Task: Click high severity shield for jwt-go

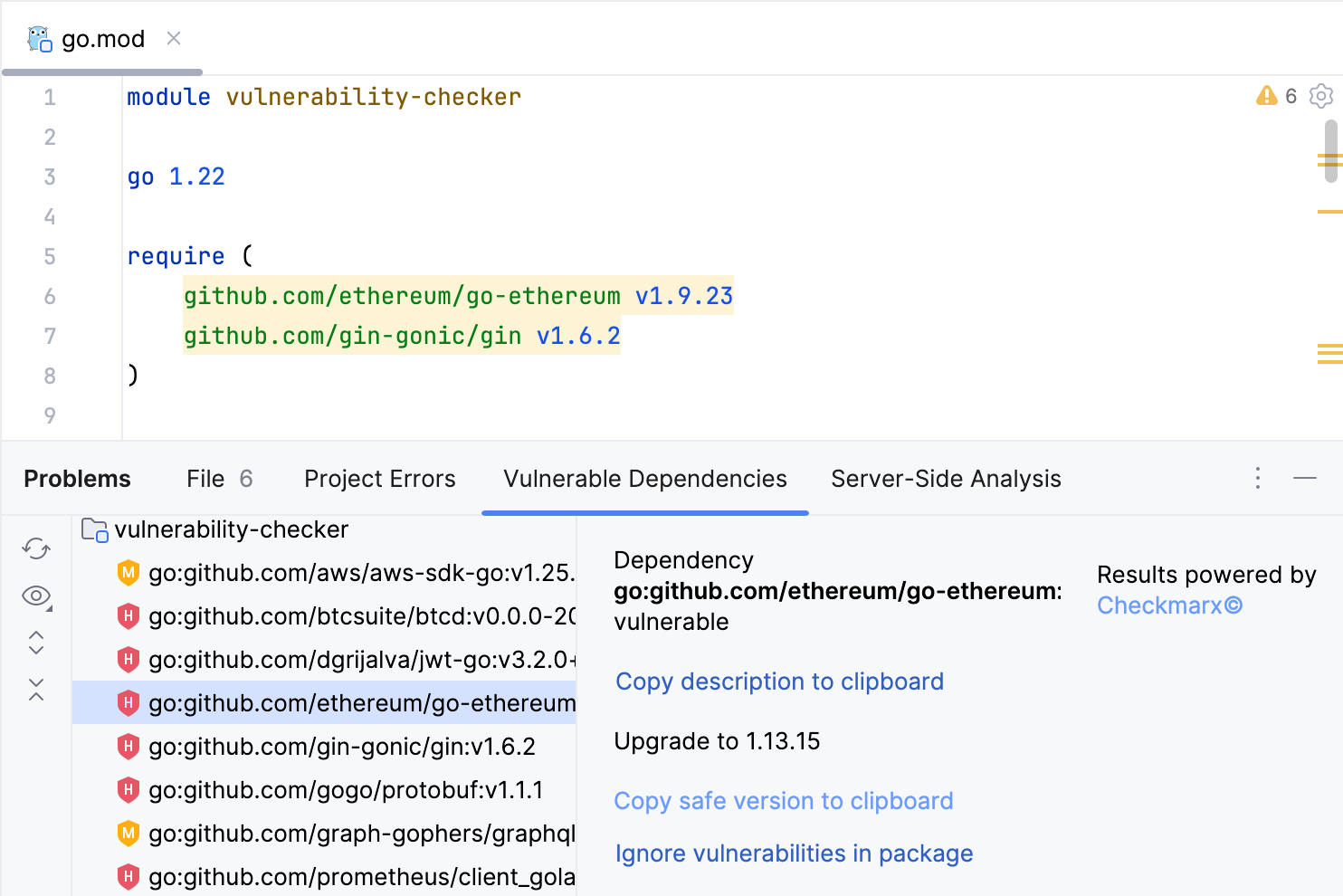Action: point(129,660)
